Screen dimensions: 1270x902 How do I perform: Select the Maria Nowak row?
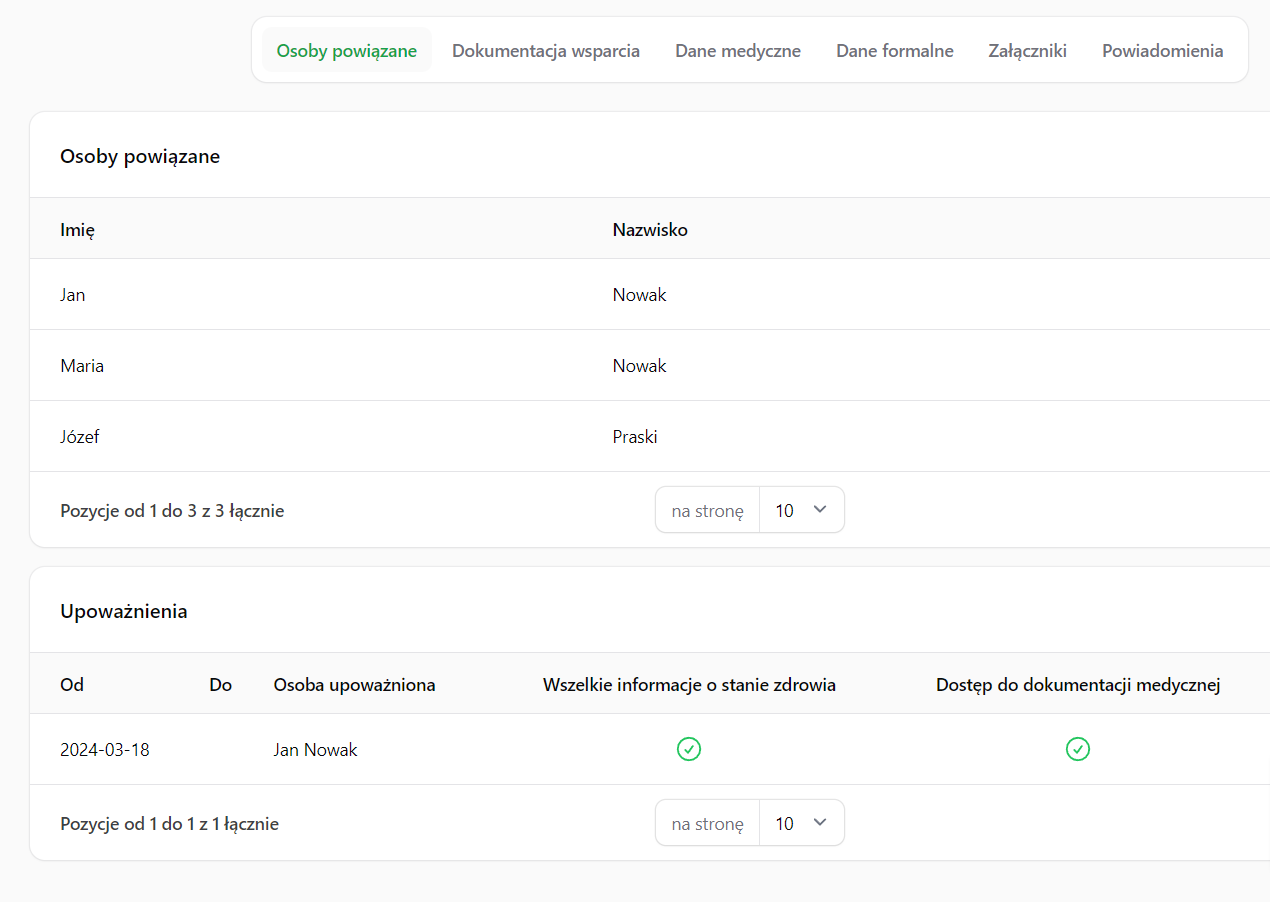click(x=82, y=366)
